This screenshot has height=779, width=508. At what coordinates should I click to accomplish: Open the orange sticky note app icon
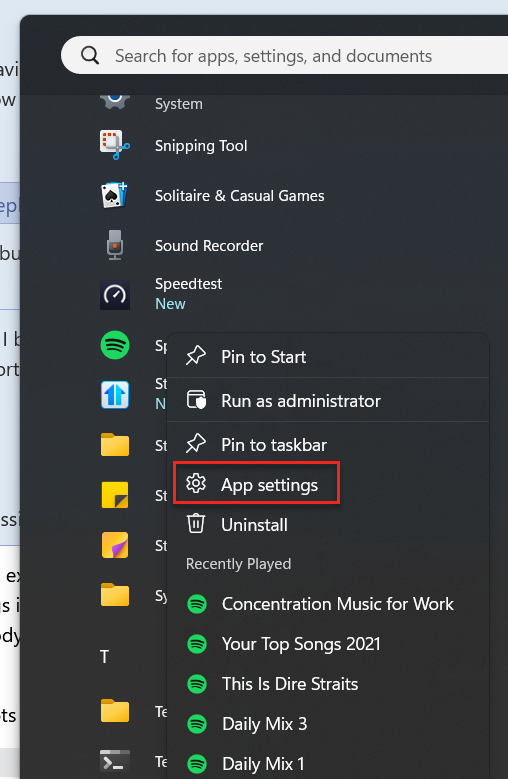115,545
